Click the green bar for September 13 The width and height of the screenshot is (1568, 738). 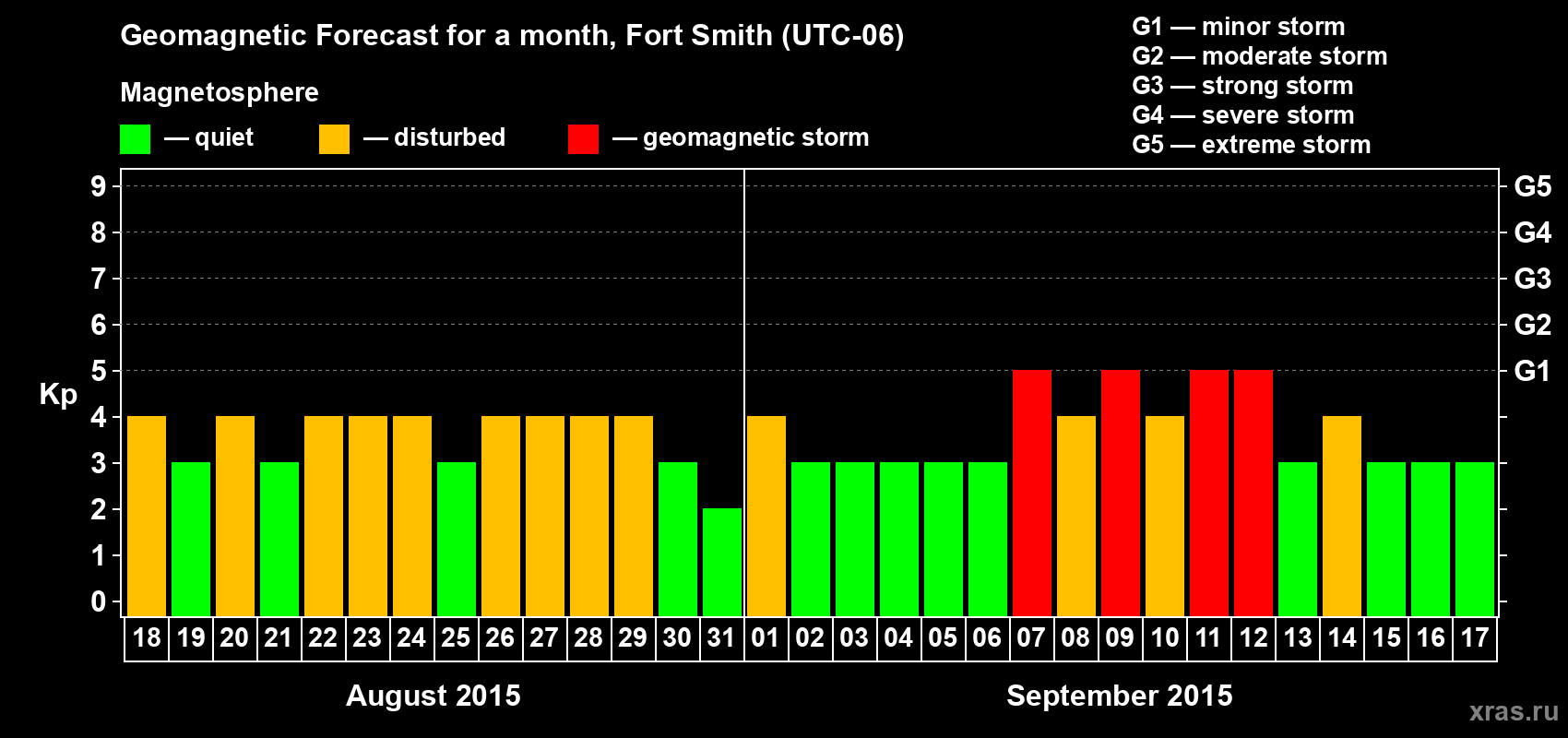tap(1298, 540)
